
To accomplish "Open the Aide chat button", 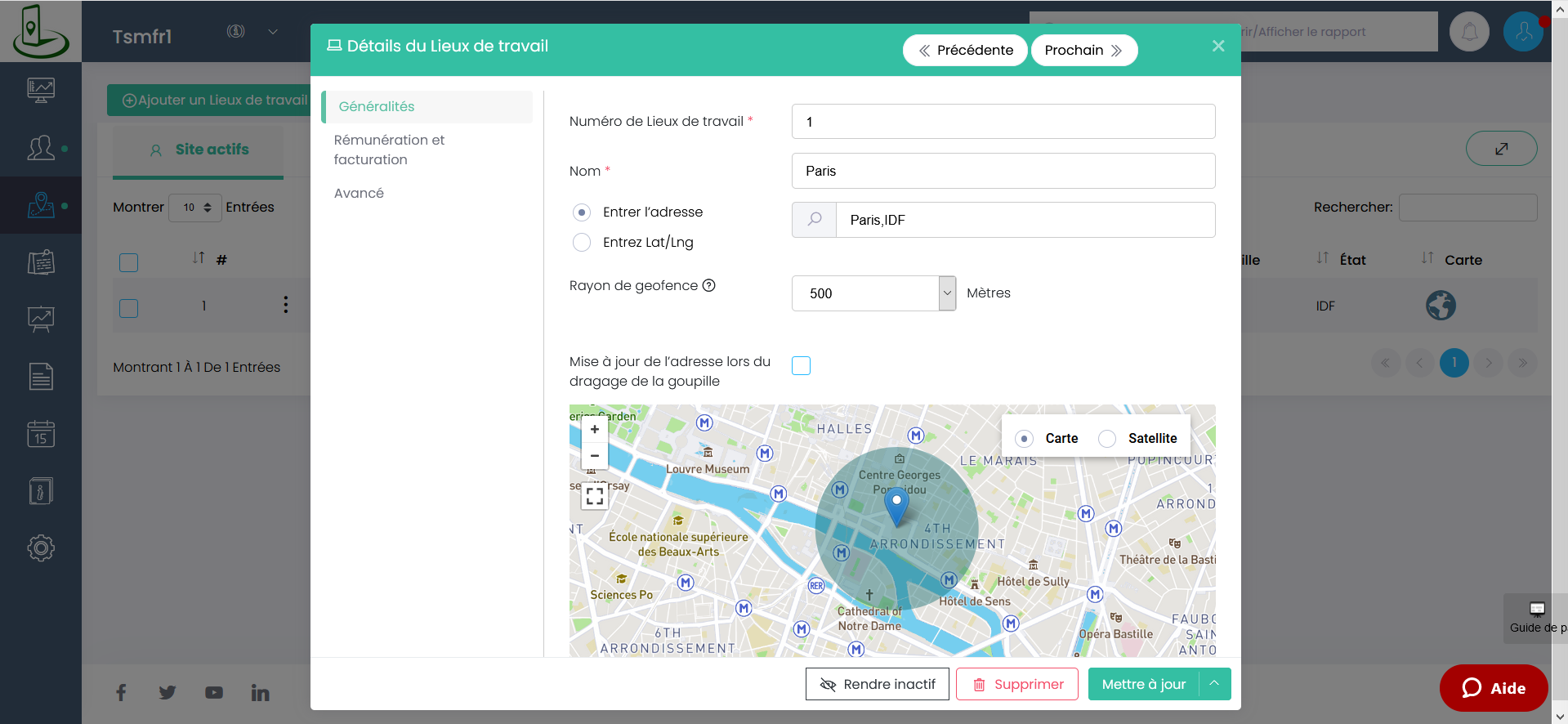I will 1494,688.
